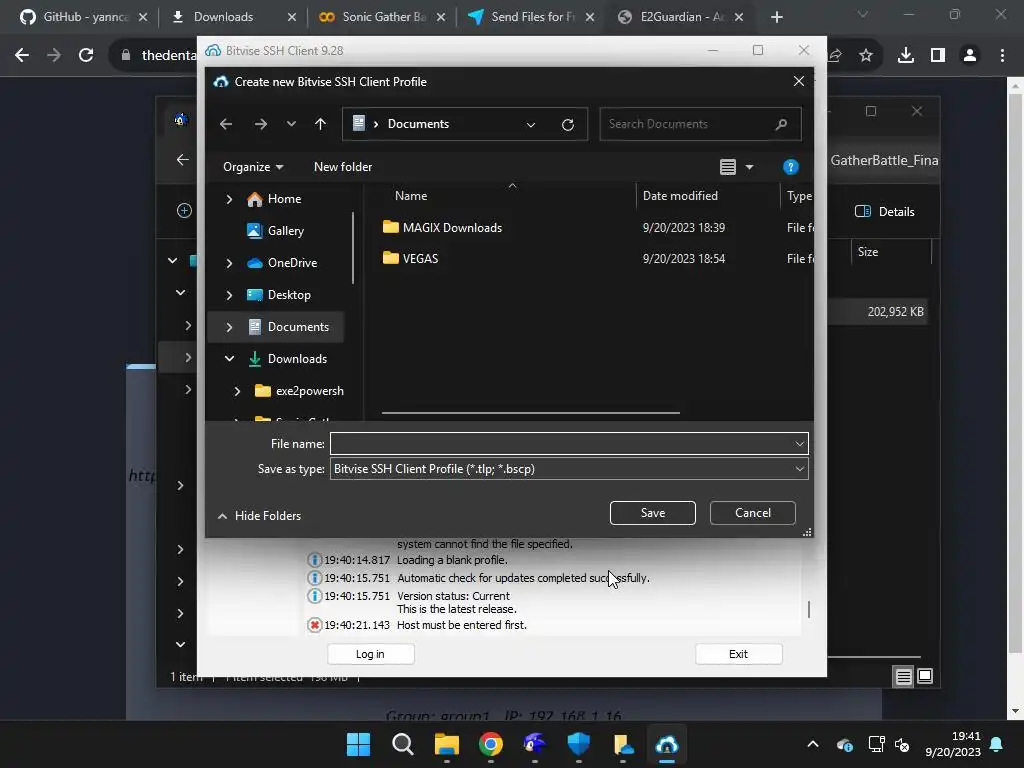This screenshot has height=768, width=1024.
Task: Select OneDrive in navigation pane
Action: (x=292, y=263)
